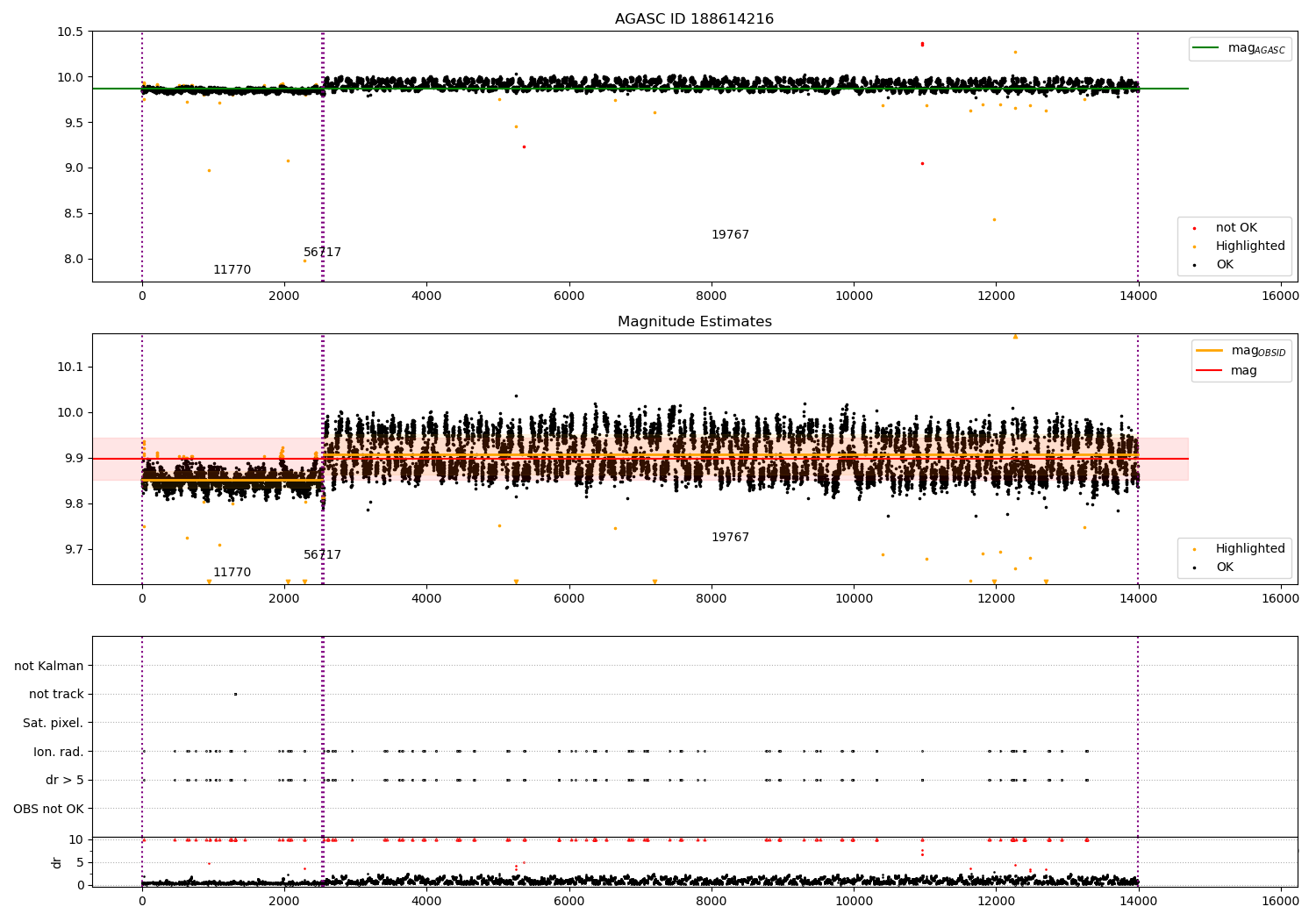1316x921 pixels.
Task: Click the orange highlighted point near 8.4 magnitude
Action: 994,219
